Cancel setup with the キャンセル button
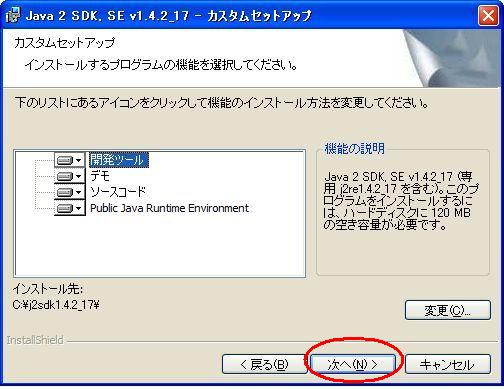 pyautogui.click(x=448, y=364)
